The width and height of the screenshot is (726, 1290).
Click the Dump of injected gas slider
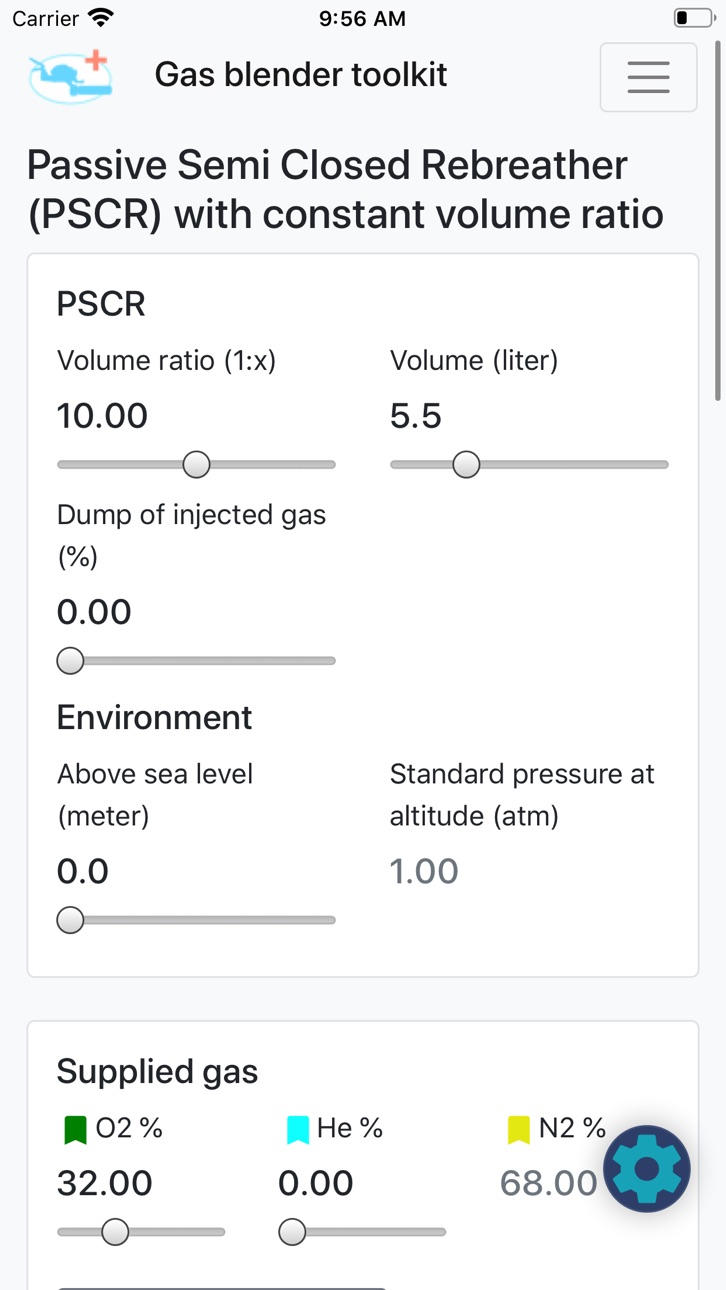(x=196, y=661)
